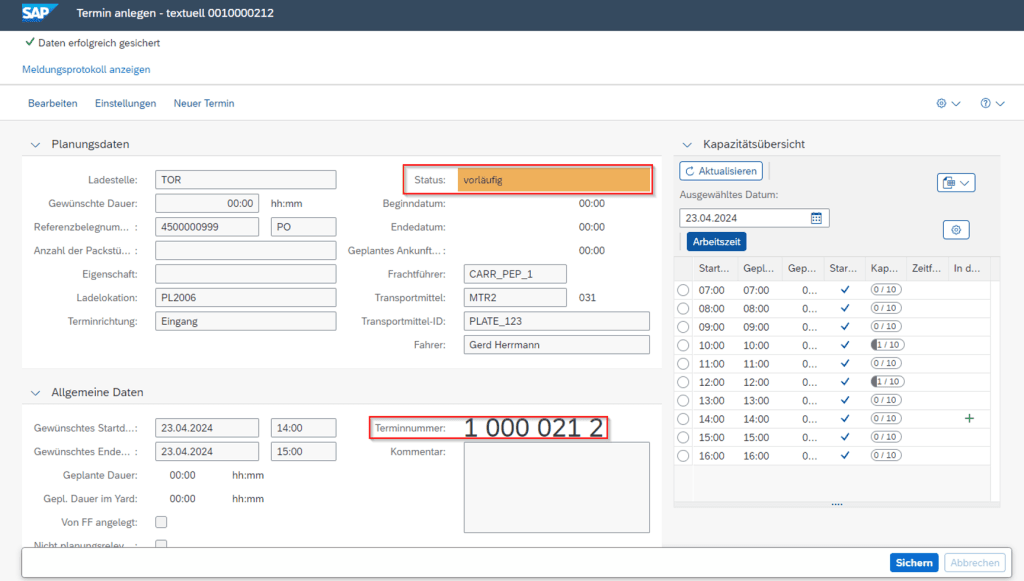Click the Transportmittel field MTR2

coord(515,298)
